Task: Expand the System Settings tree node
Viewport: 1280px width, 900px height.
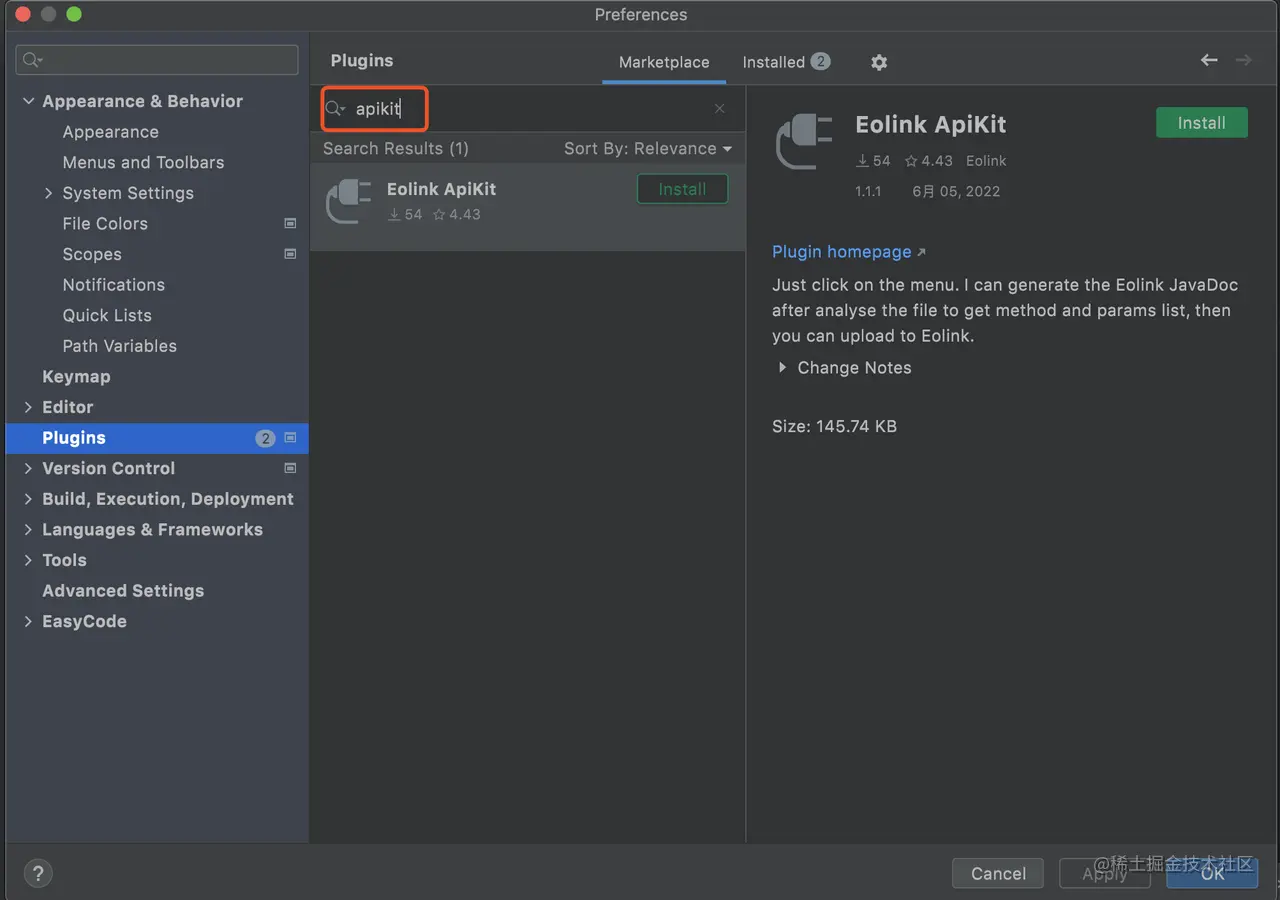Action: (x=48, y=193)
